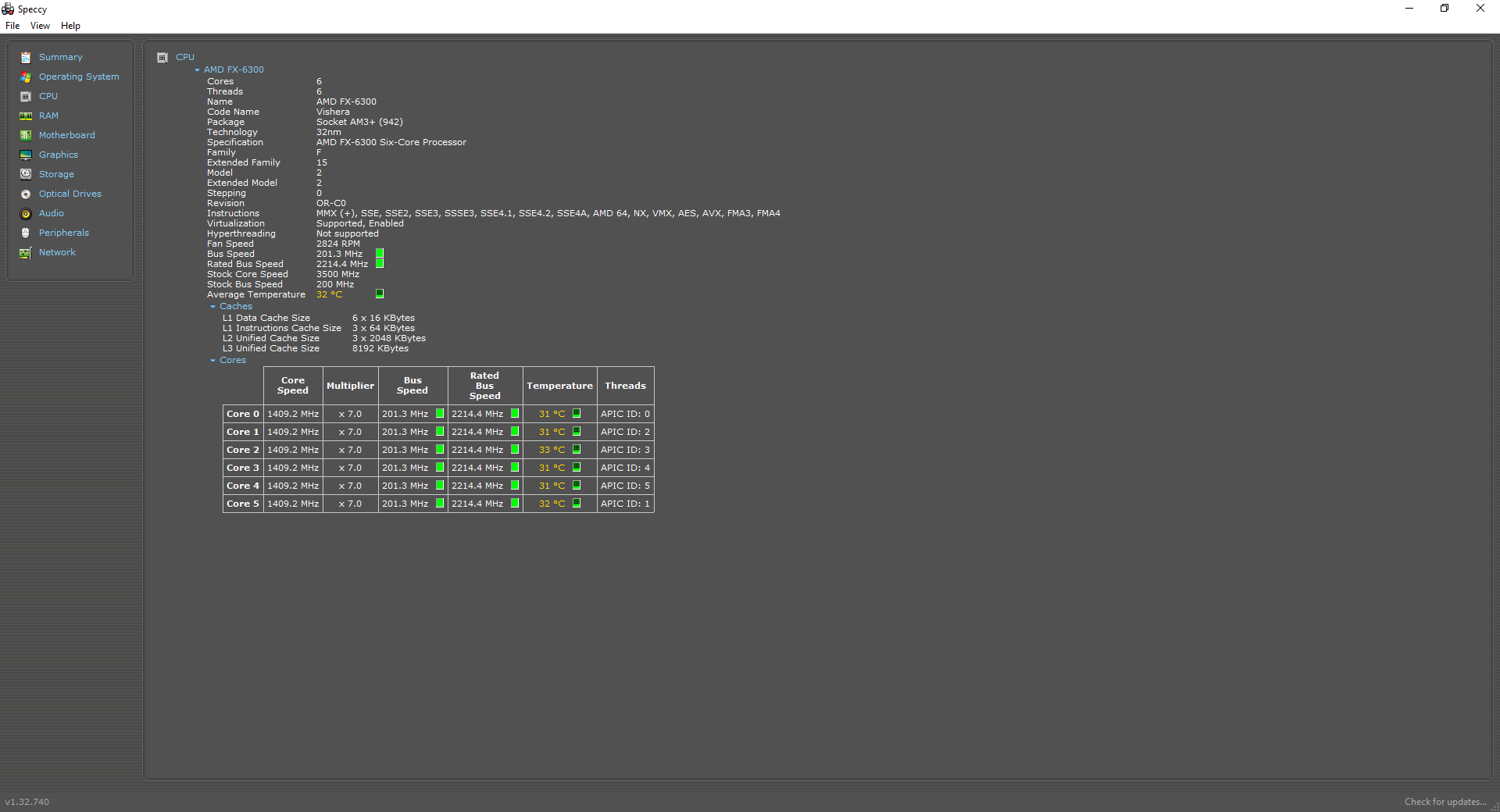Click Core 0 temperature graph indicator

[x=577, y=414]
